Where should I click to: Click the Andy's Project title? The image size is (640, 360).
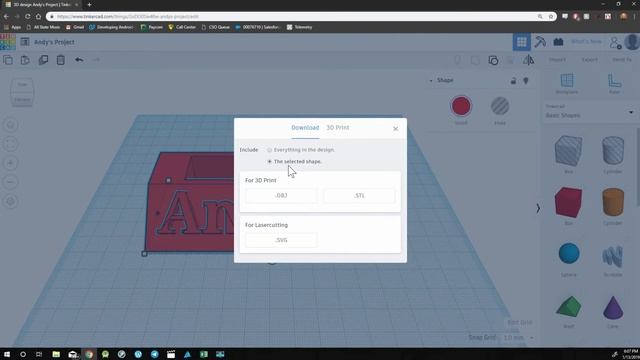coord(54,42)
